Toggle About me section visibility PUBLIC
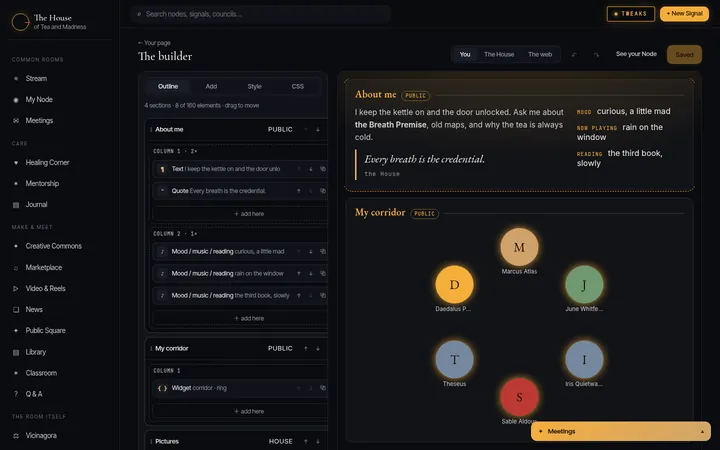The image size is (720, 450). (280, 129)
